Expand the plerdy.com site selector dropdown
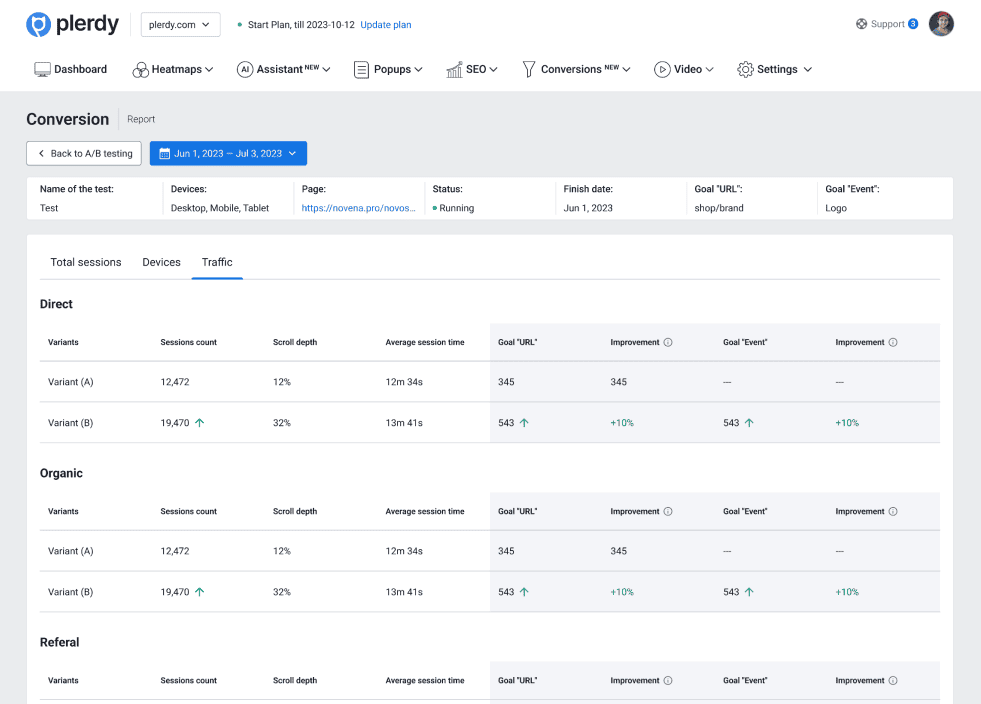 pos(180,25)
